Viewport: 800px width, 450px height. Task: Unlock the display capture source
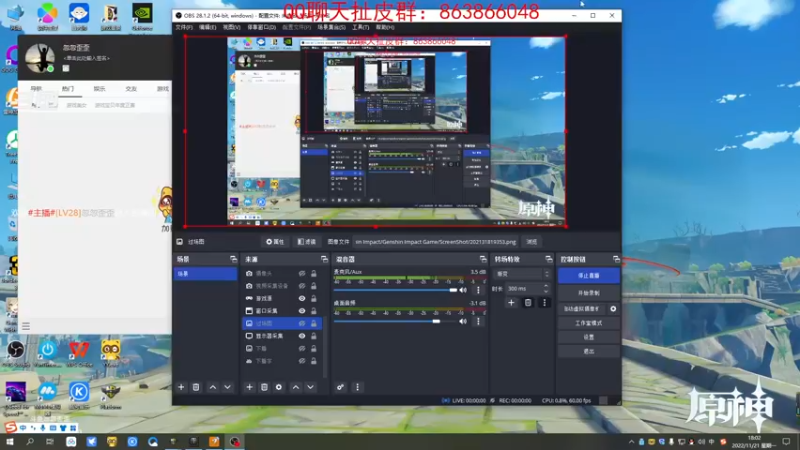[314, 336]
